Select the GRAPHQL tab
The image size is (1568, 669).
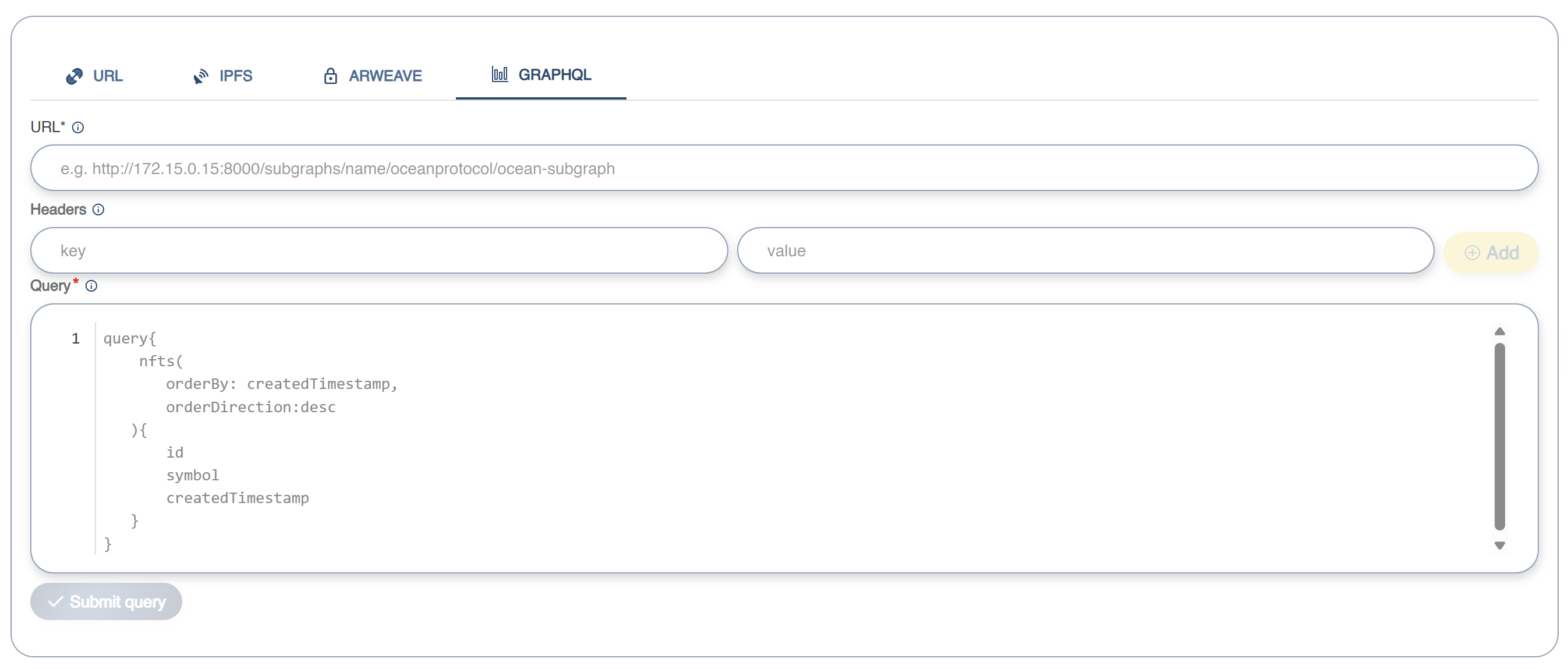point(541,75)
